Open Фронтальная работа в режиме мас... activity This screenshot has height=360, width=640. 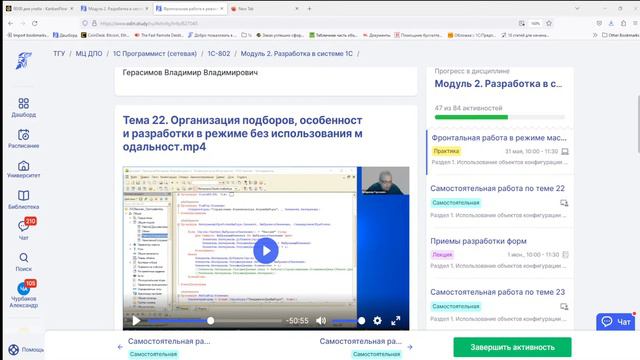tap(499, 138)
